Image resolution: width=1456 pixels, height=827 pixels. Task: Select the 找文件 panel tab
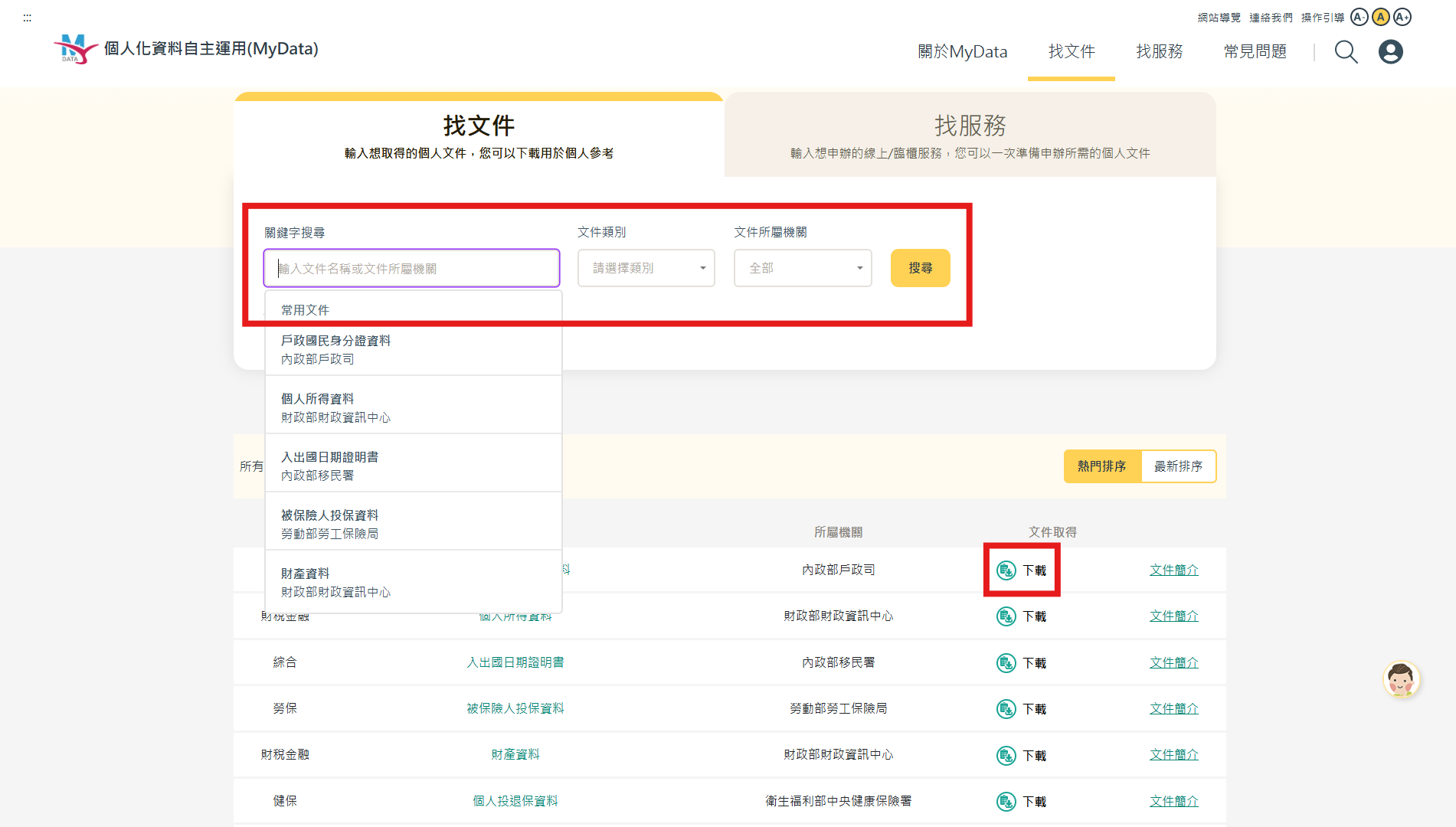479,135
